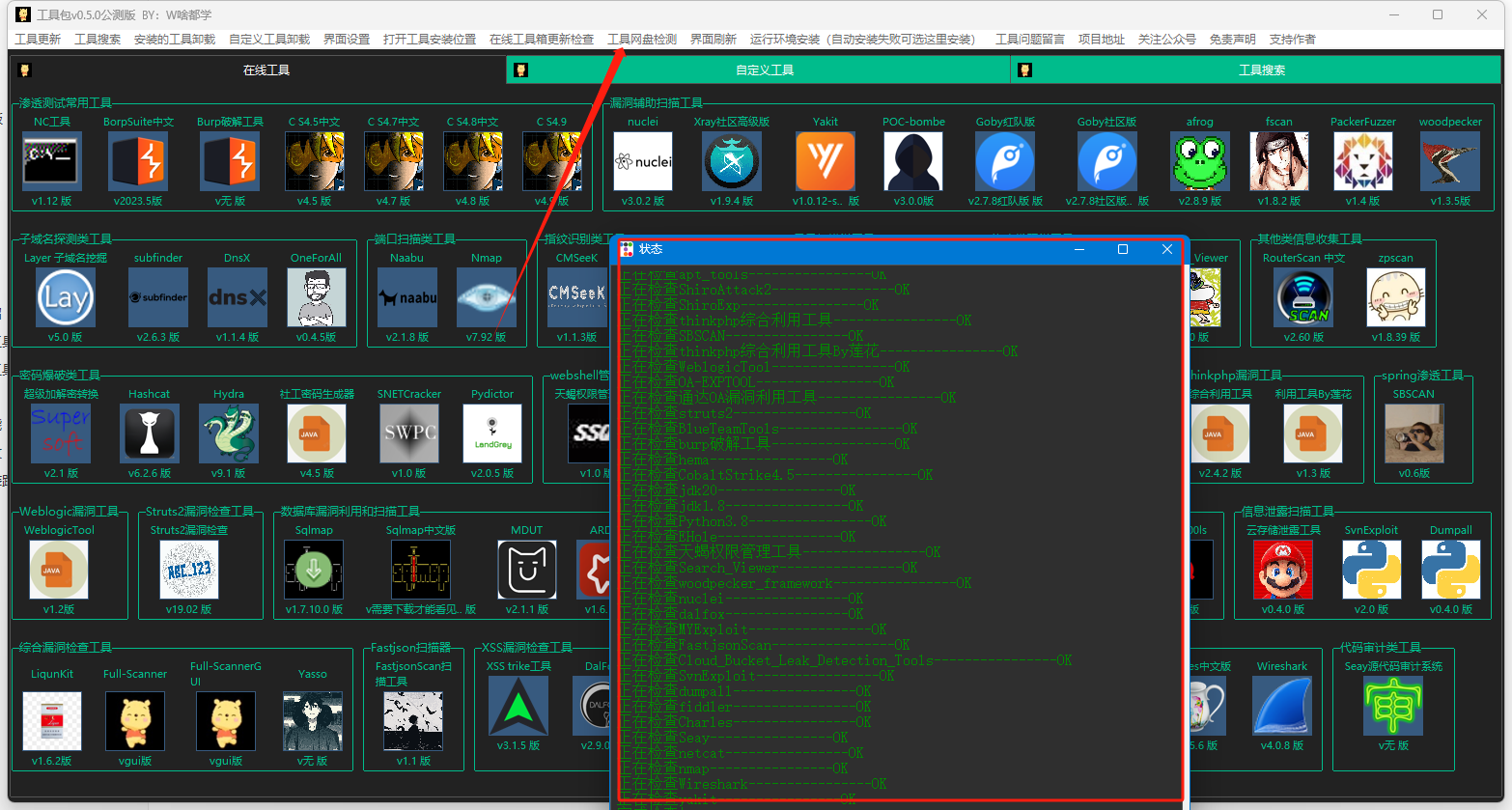Image resolution: width=1512 pixels, height=810 pixels.
Task: Open 免责声明 menu item
Action: click(1233, 39)
